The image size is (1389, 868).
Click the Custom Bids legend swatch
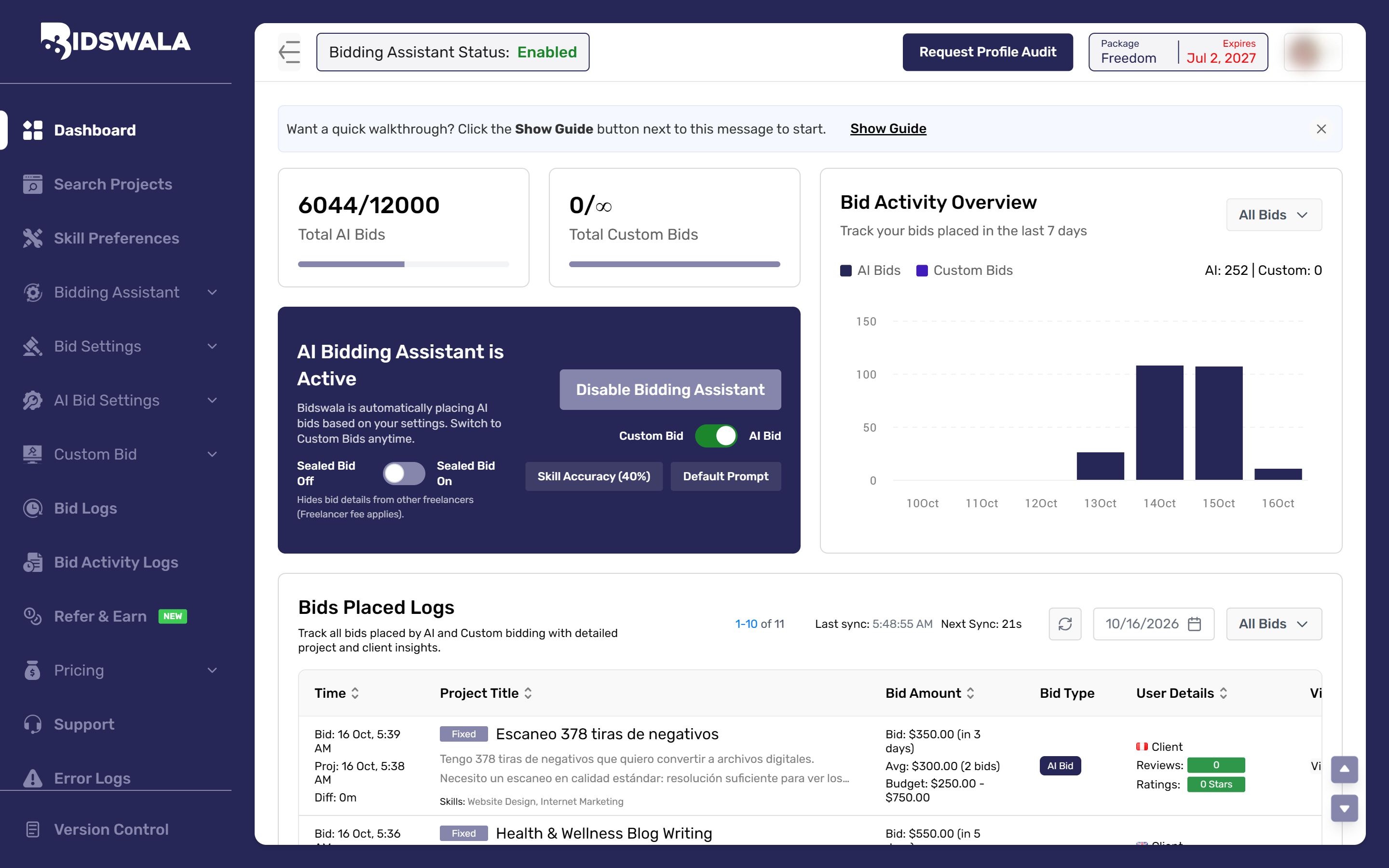pos(922,271)
